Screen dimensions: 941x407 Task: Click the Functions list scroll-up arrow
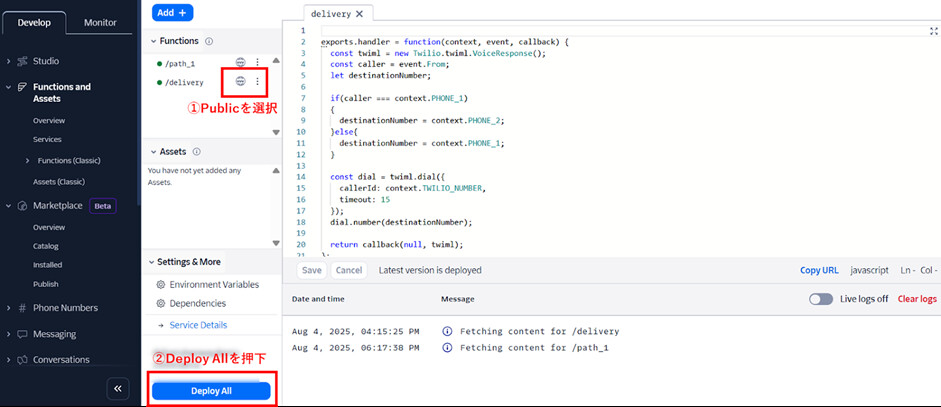point(276,61)
